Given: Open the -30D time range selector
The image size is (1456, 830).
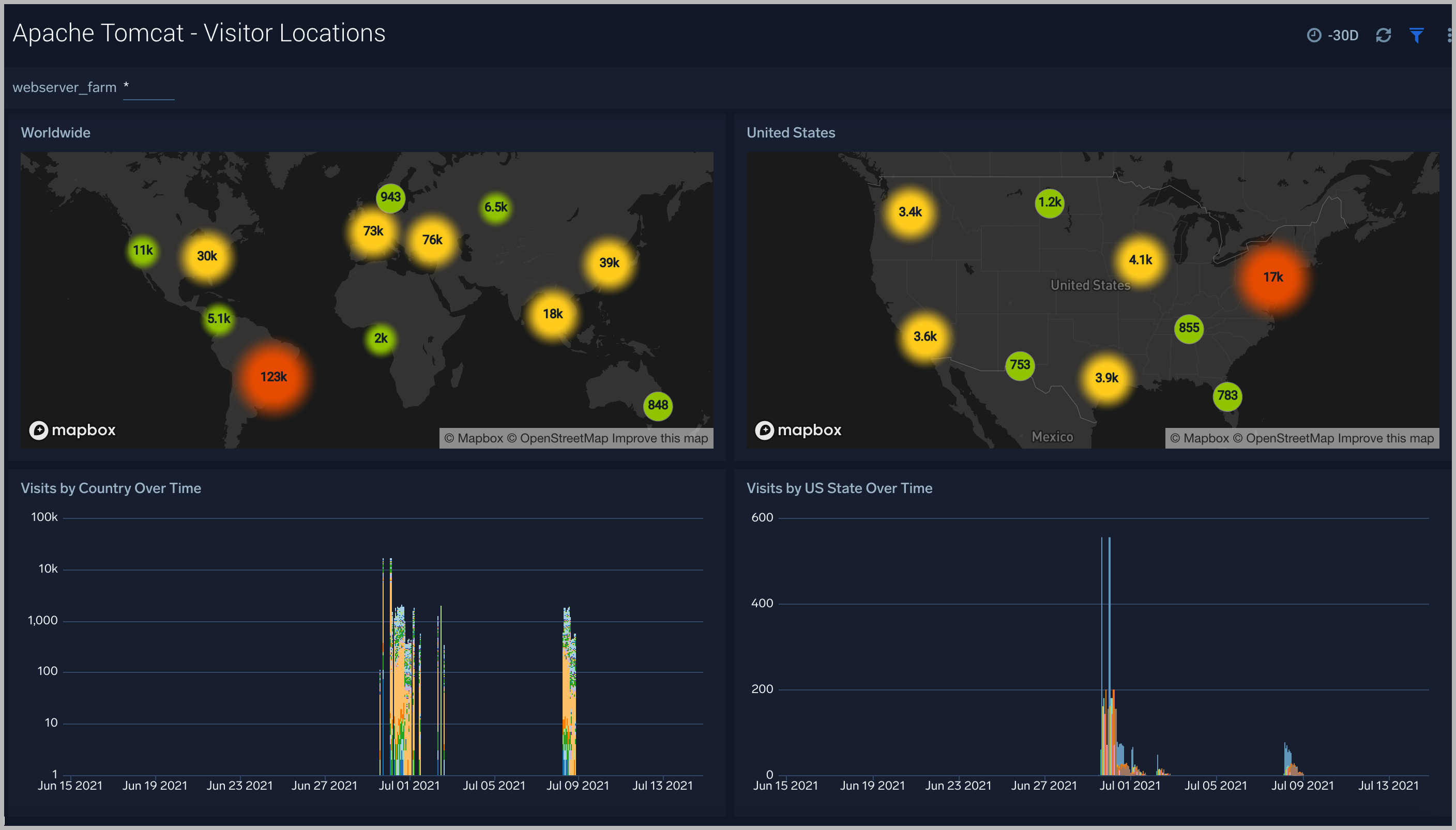Looking at the screenshot, I should (1333, 35).
